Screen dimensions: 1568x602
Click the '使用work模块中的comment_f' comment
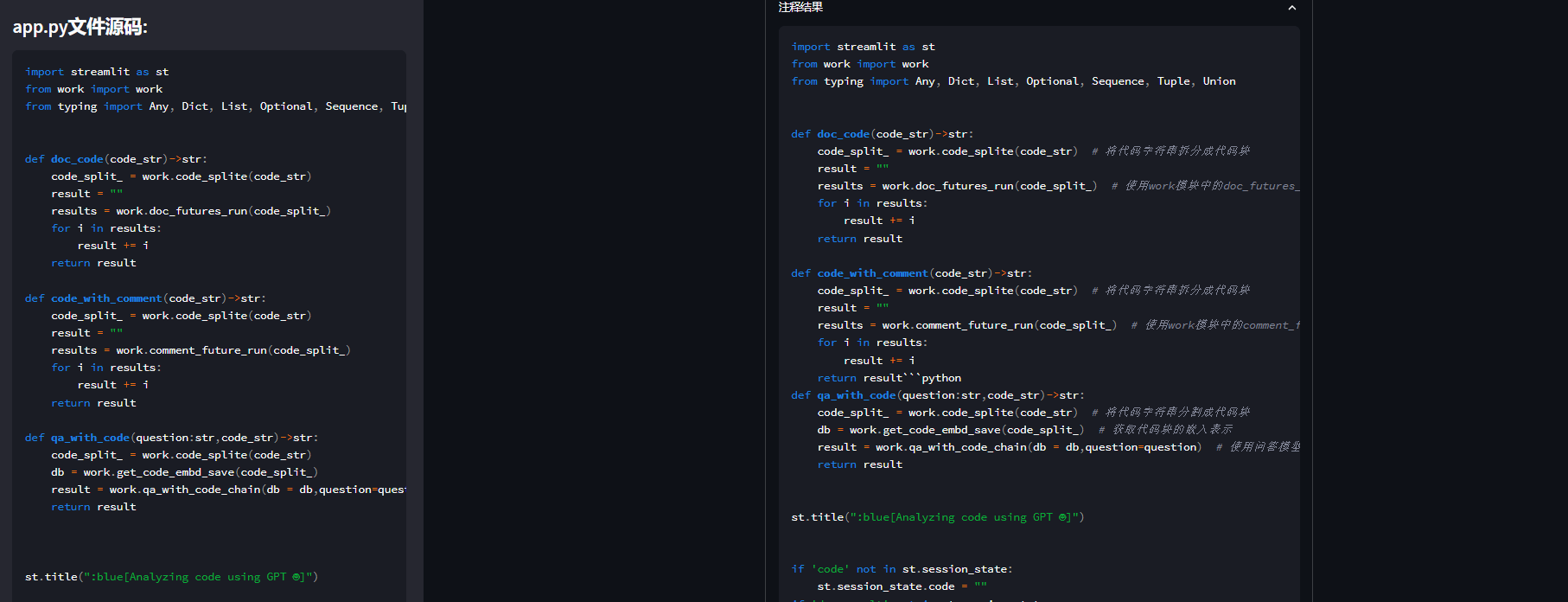tap(1215, 325)
